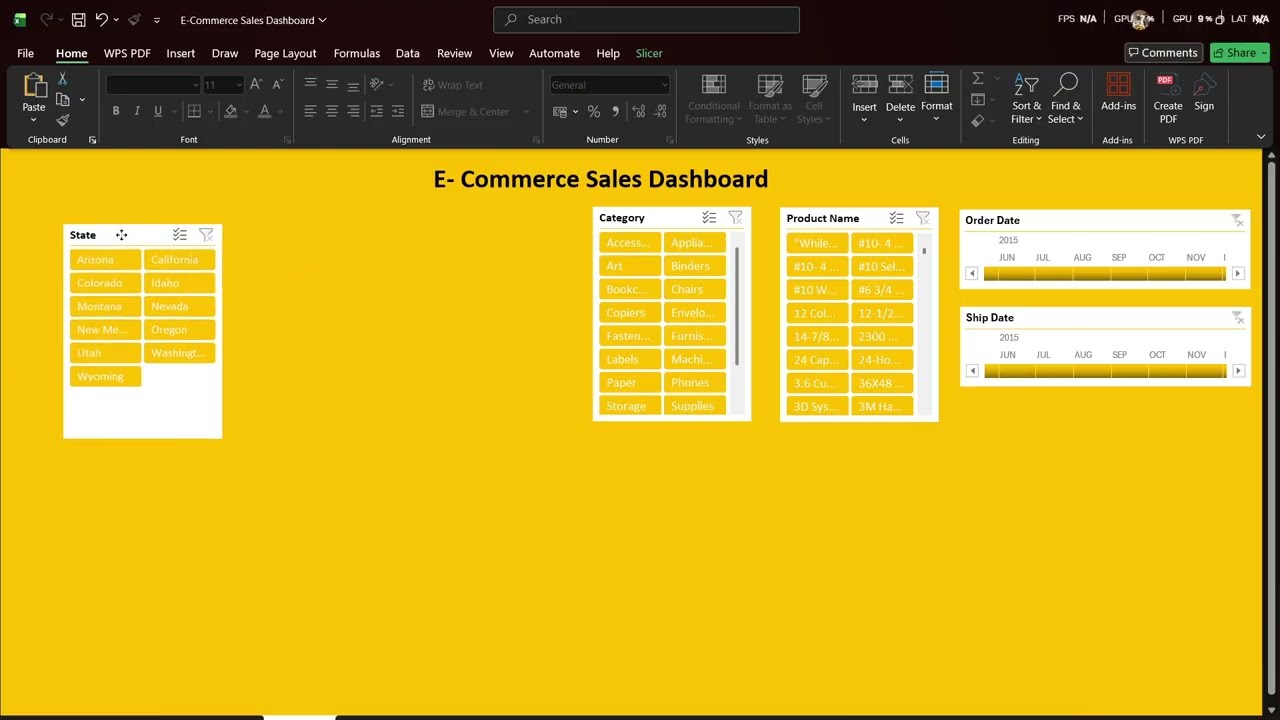
Task: Open the Comments pane button
Action: [1163, 53]
